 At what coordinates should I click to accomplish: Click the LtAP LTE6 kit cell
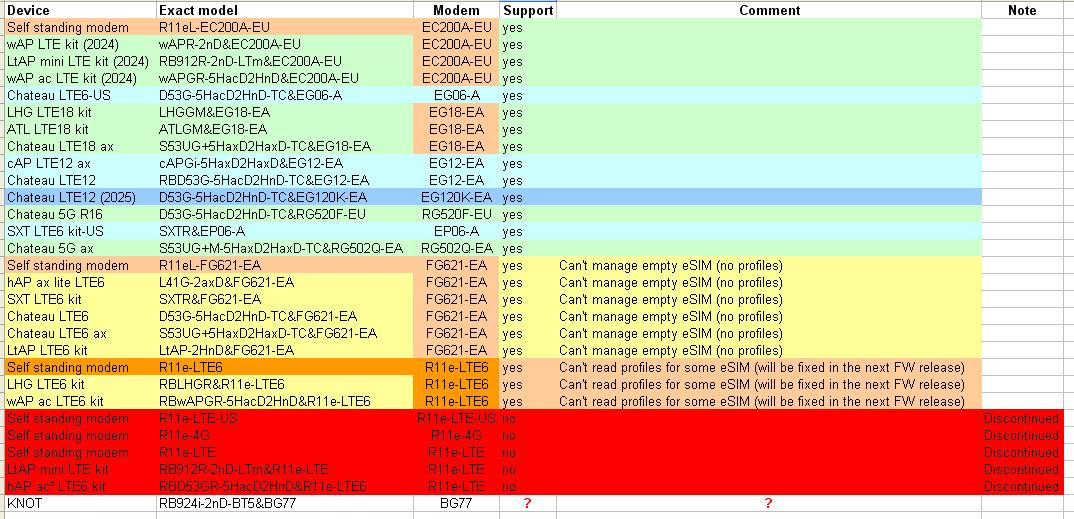(x=78, y=351)
